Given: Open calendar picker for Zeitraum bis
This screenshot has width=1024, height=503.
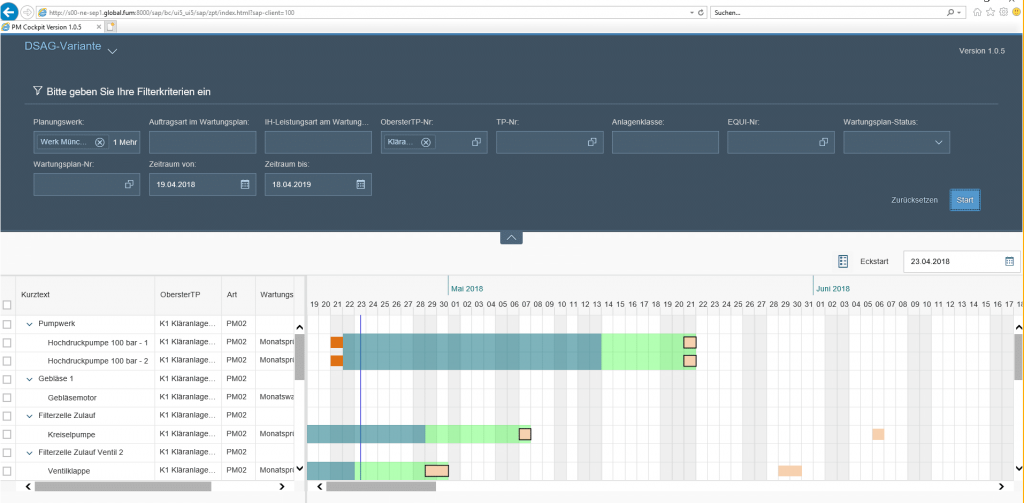Looking at the screenshot, I should 361,185.
